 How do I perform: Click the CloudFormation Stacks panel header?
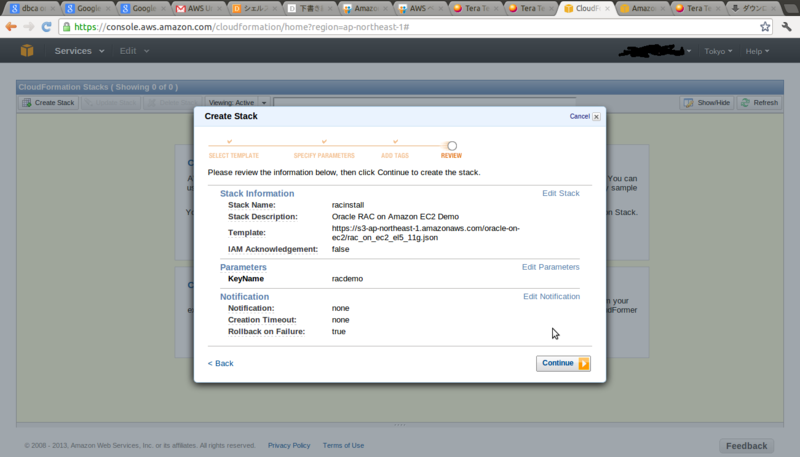400,87
